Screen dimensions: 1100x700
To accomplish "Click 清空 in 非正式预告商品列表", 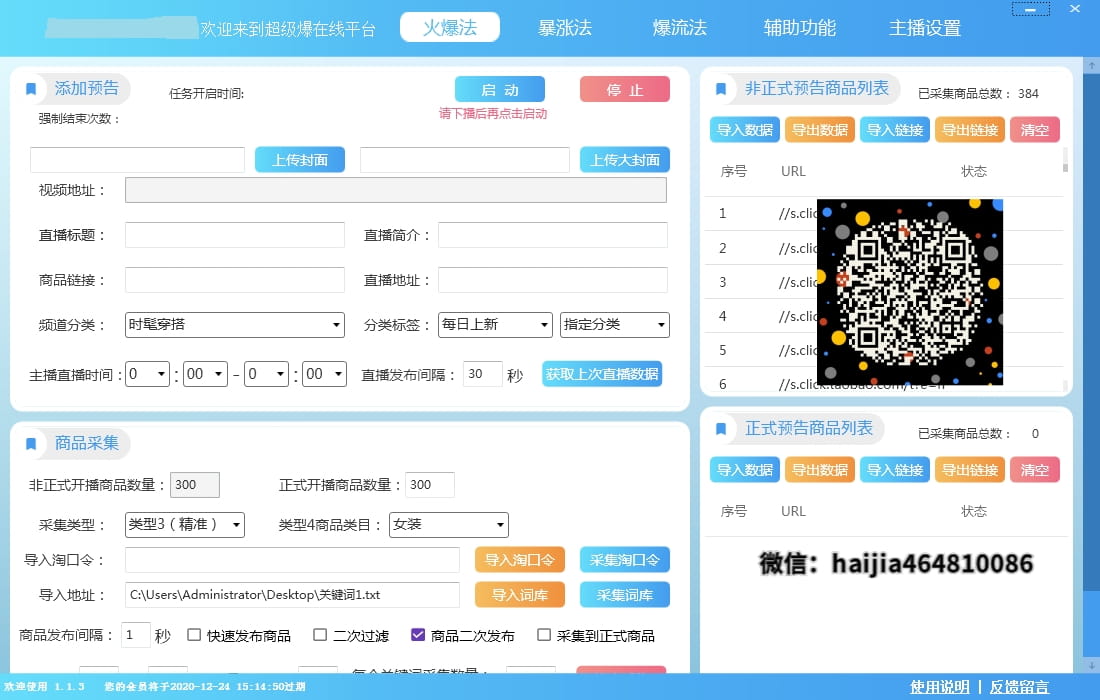I will coord(1034,130).
